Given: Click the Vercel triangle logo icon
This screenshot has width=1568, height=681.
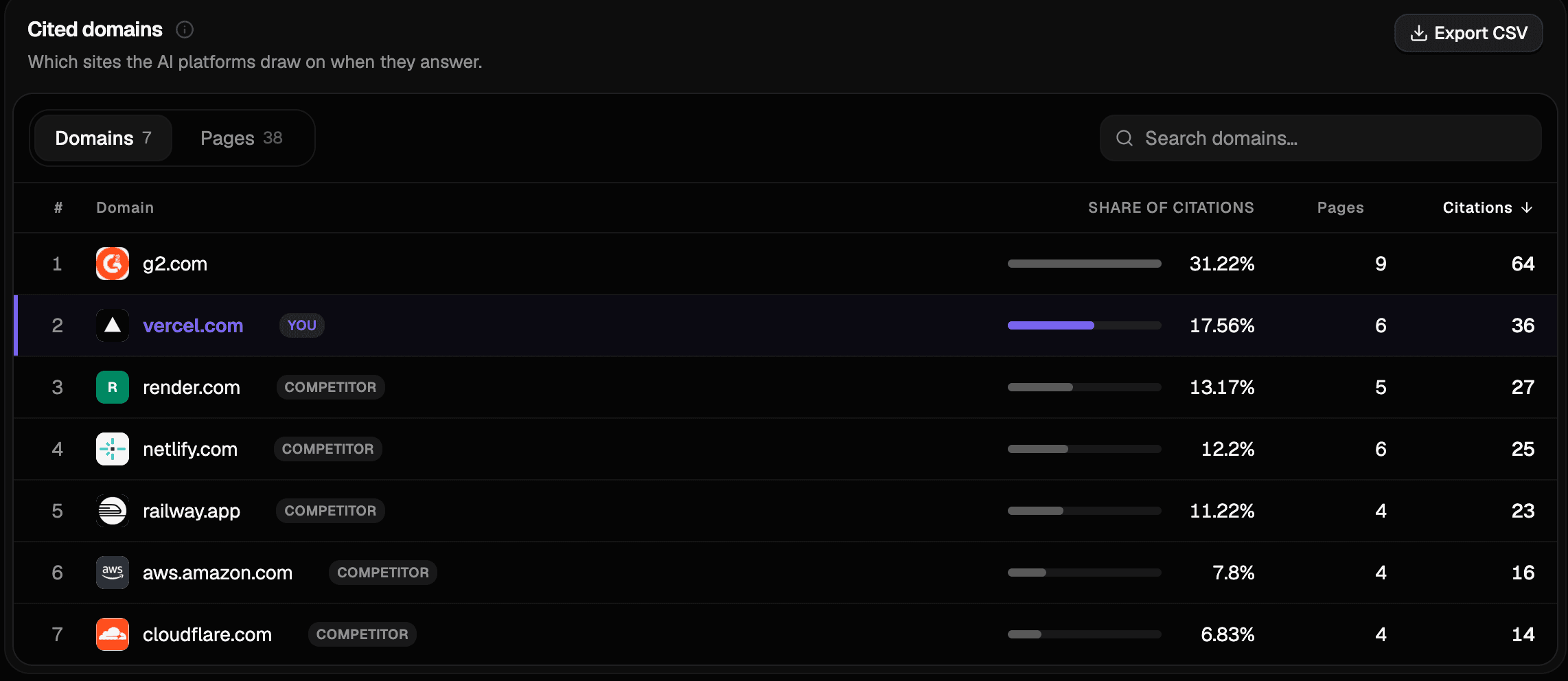Looking at the screenshot, I should tap(113, 325).
